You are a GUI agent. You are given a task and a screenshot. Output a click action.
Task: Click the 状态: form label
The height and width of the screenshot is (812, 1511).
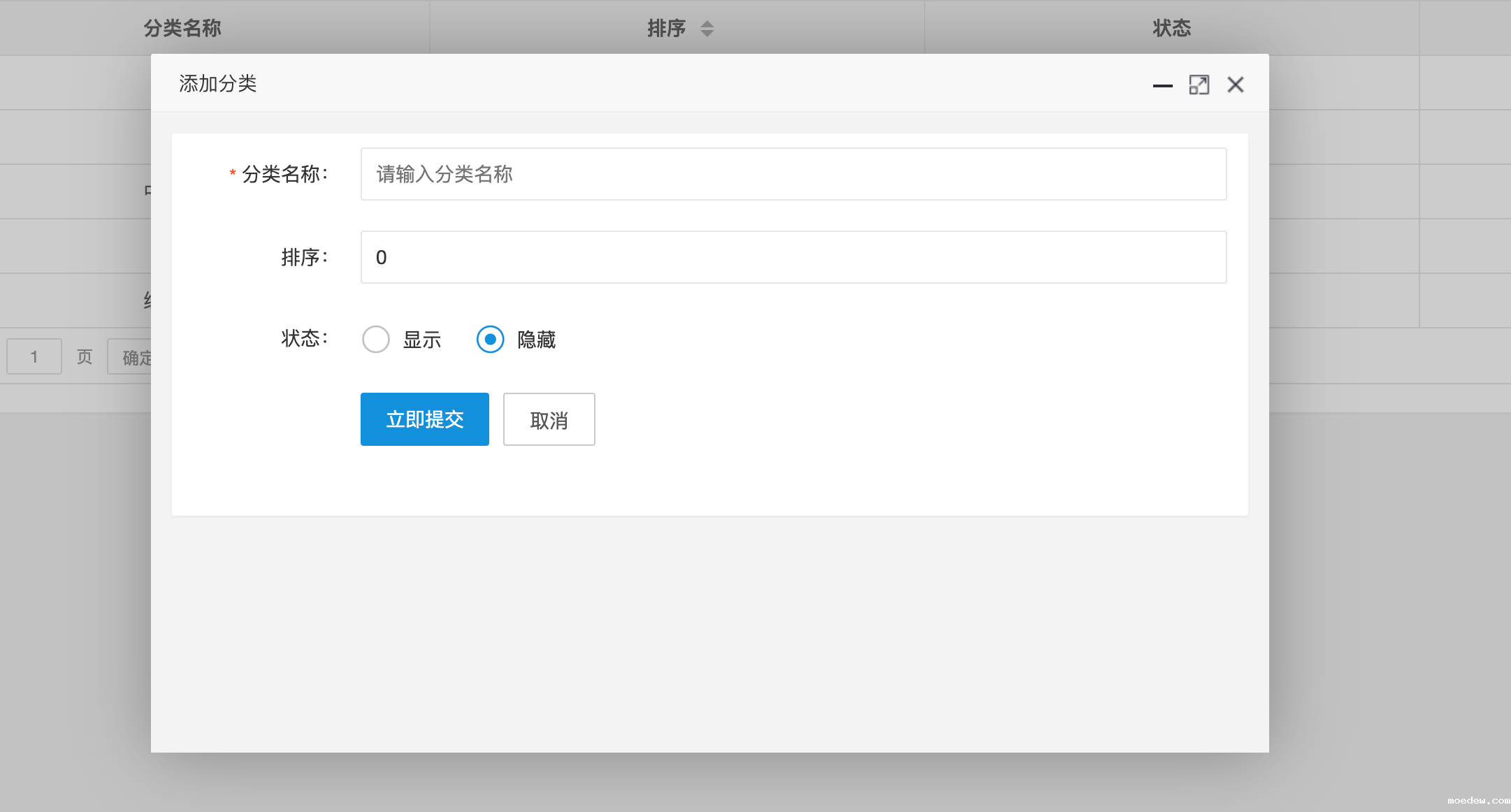click(x=304, y=339)
